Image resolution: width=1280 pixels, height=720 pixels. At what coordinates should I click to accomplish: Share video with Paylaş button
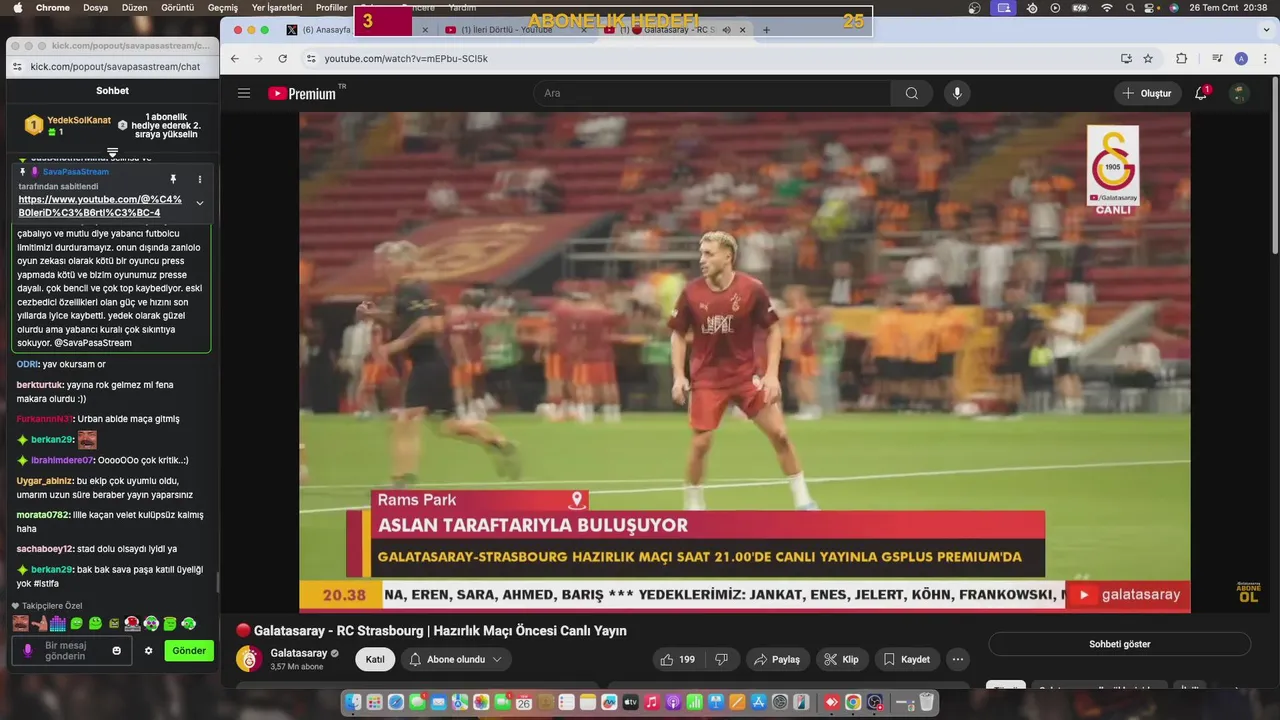click(x=777, y=659)
